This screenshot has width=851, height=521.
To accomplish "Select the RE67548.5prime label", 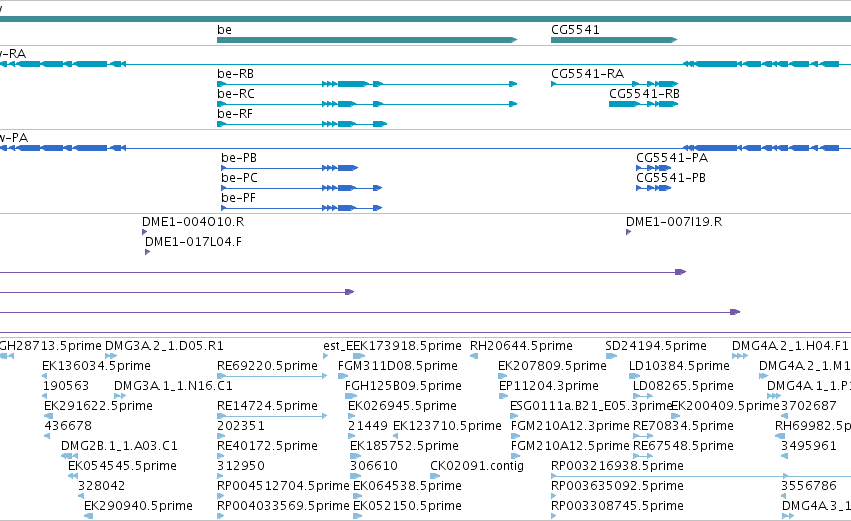I will pos(683,447).
